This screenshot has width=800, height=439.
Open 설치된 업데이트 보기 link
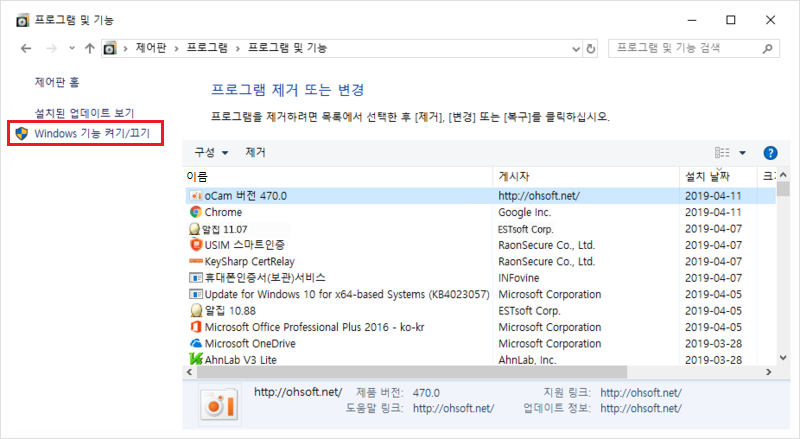click(x=84, y=113)
